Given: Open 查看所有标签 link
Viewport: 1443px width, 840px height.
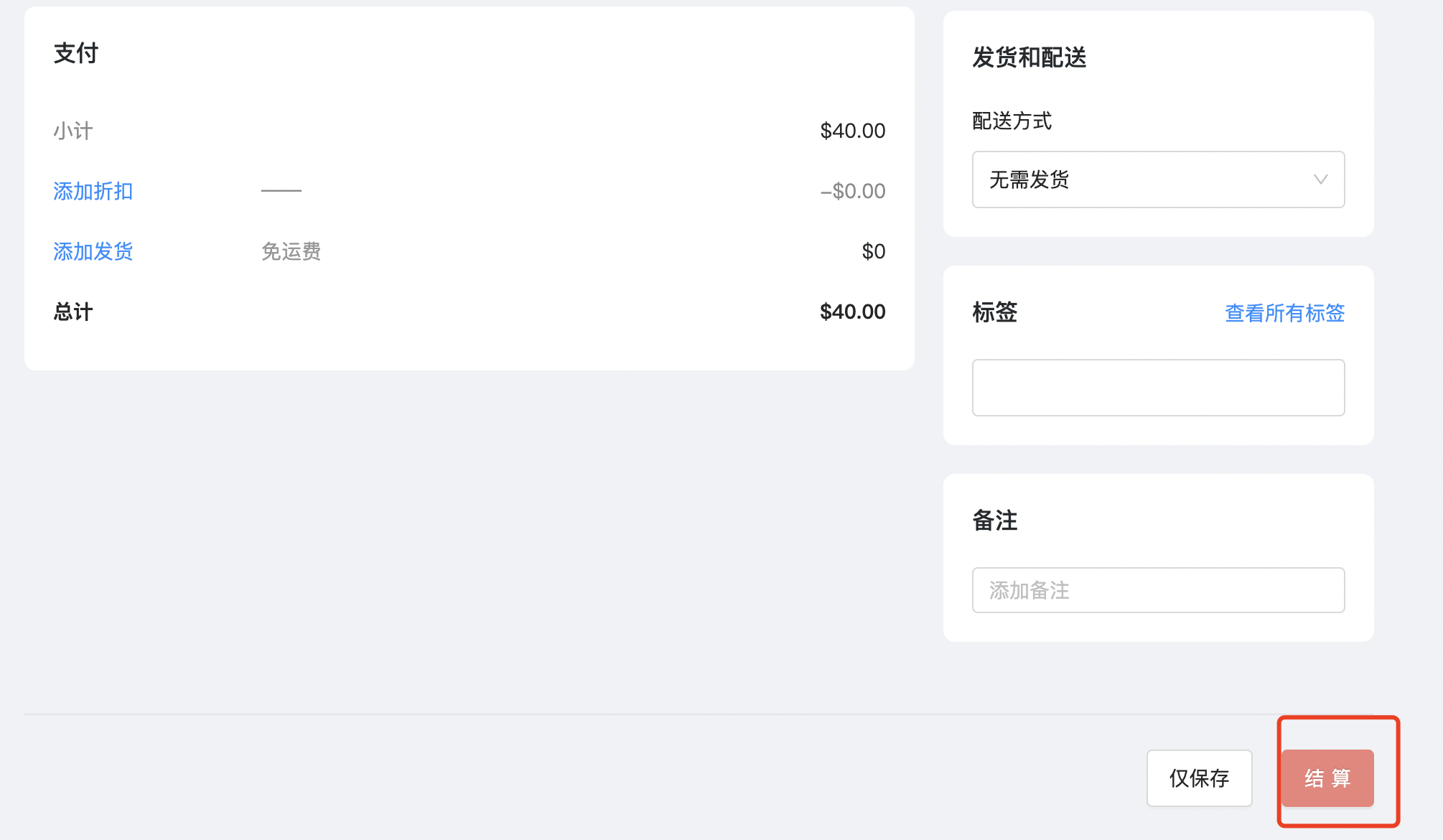Looking at the screenshot, I should pos(1284,313).
